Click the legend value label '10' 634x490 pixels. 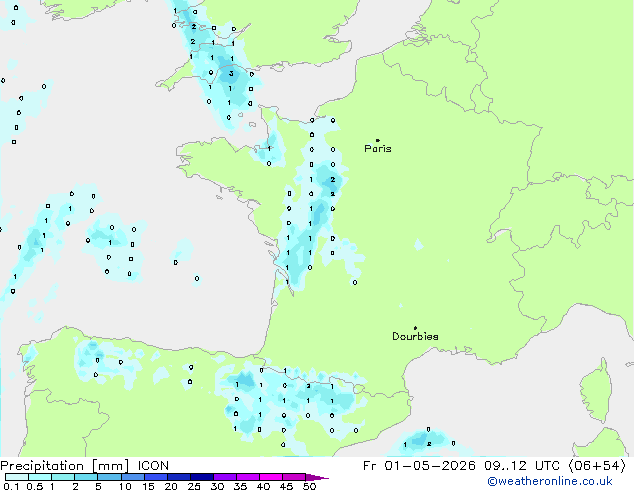click(125, 486)
